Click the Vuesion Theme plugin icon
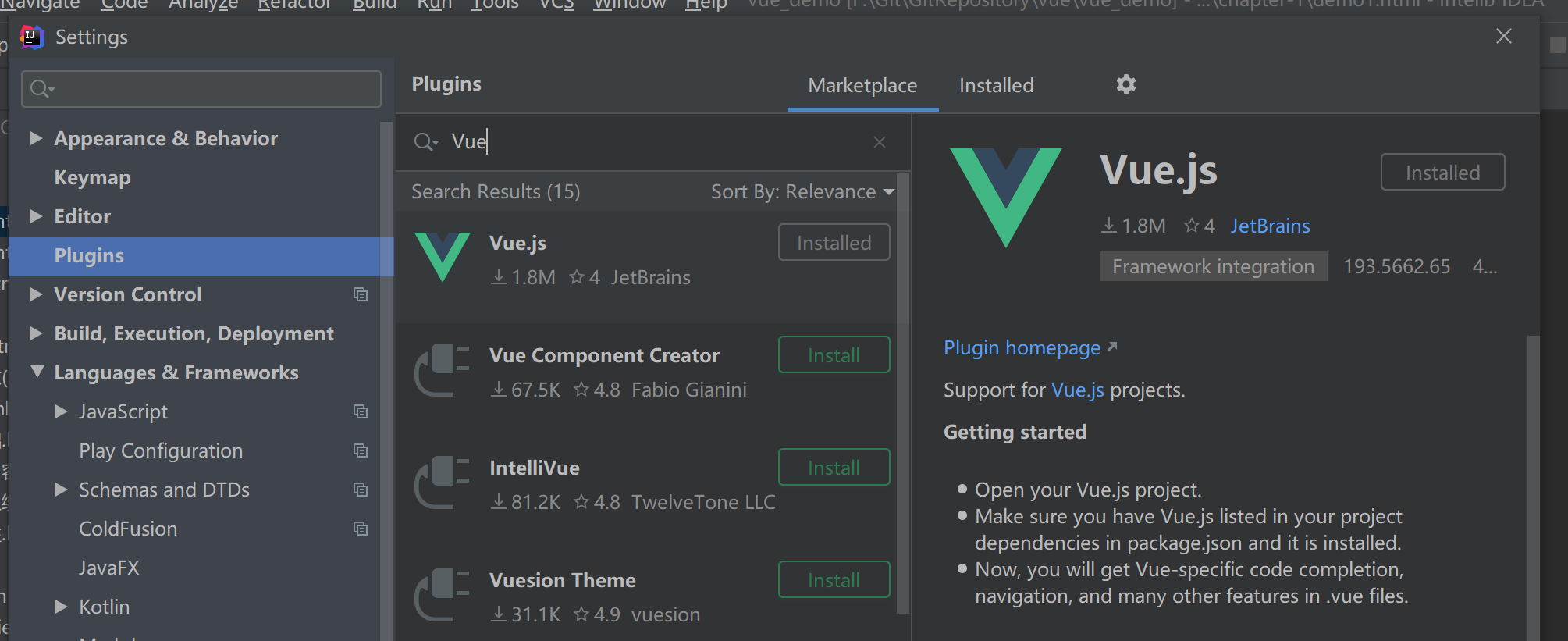 [x=443, y=595]
